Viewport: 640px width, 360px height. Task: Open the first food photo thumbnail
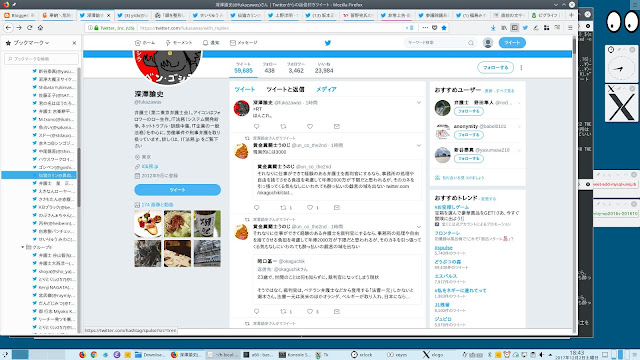click(x=148, y=224)
